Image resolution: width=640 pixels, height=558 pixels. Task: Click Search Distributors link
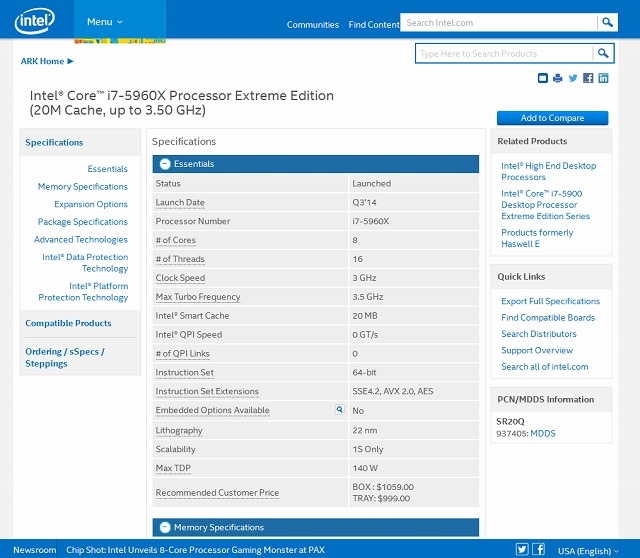pos(539,334)
